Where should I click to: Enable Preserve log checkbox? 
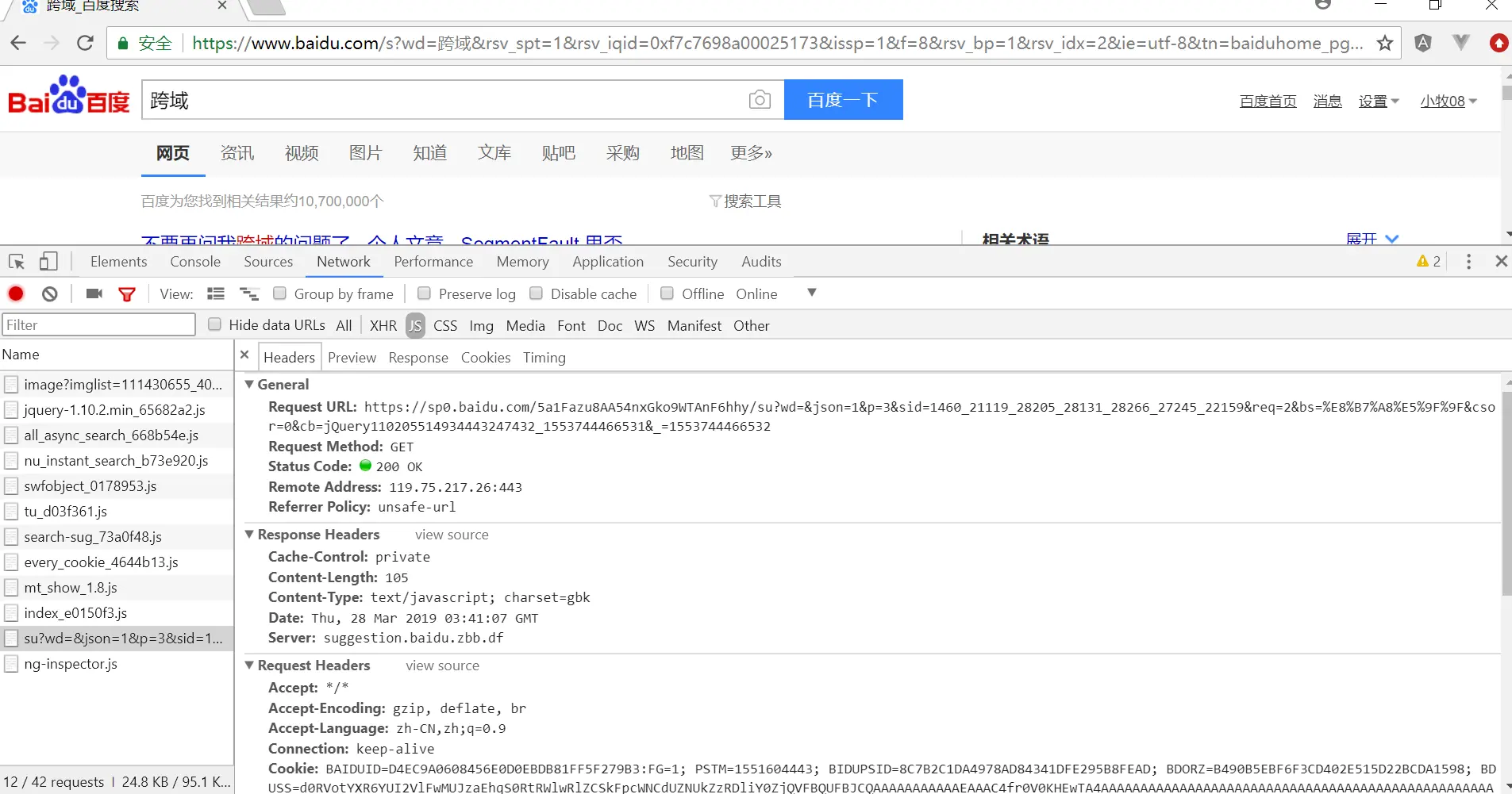424,293
